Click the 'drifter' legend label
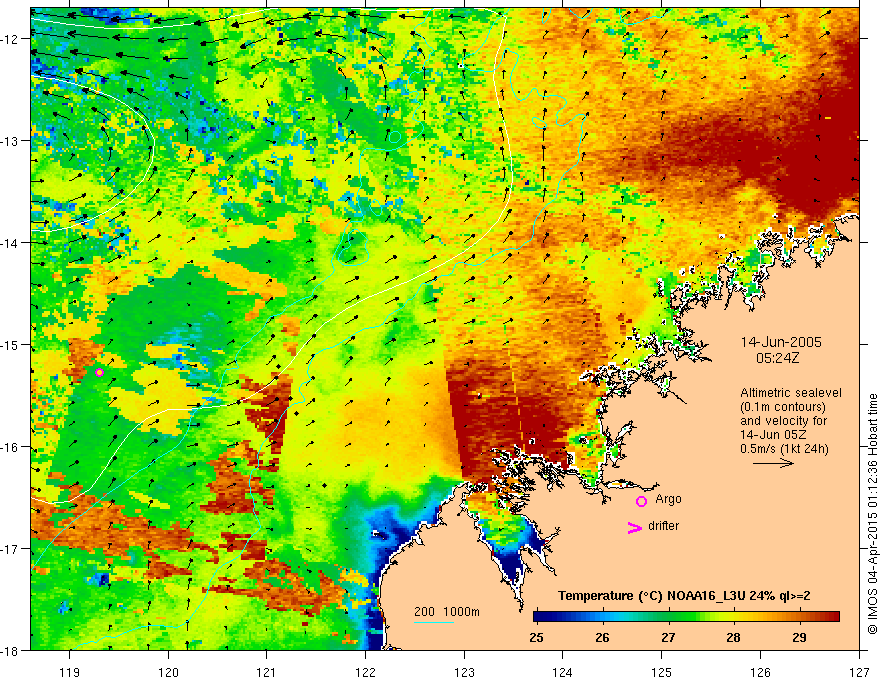Image resolution: width=880 pixels, height=680 pixels. pyautogui.click(x=663, y=526)
